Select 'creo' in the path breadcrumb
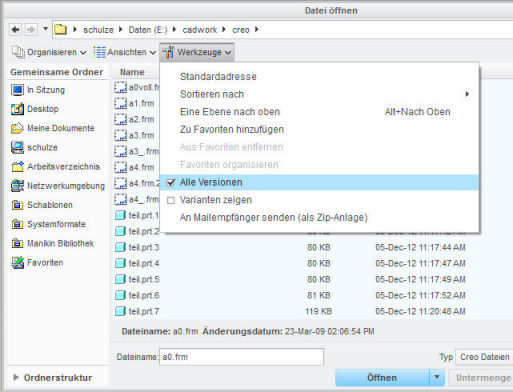Image resolution: width=513 pixels, height=392 pixels. pos(241,30)
